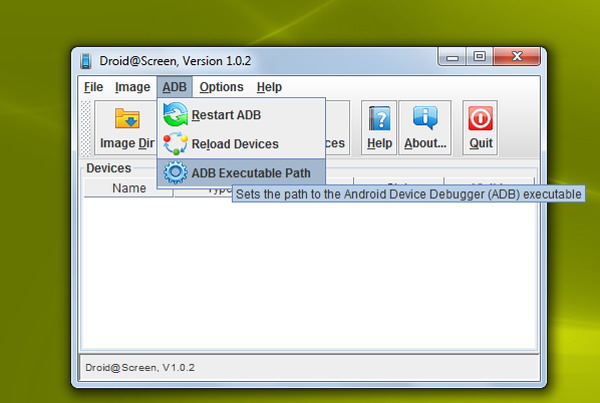This screenshot has height=403, width=600.
Task: Click the Name column header
Action: click(129, 188)
